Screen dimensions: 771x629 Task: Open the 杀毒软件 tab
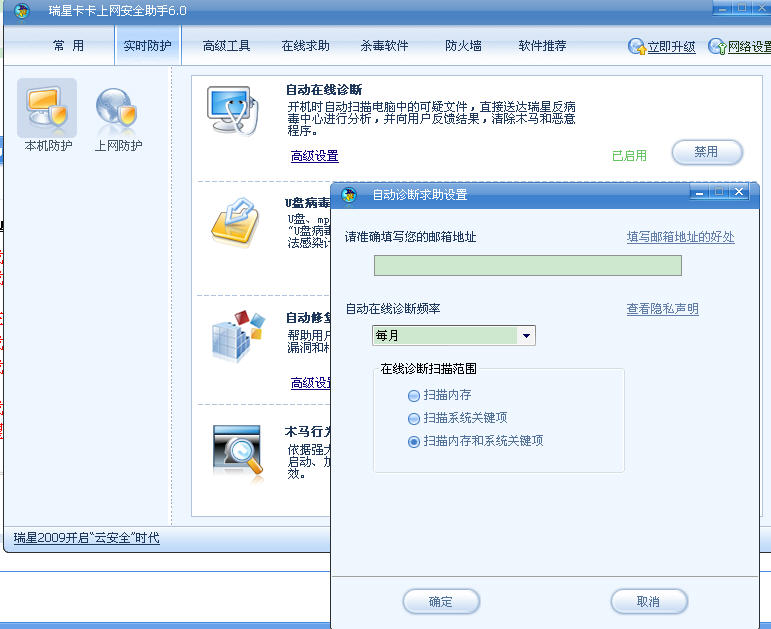(x=385, y=46)
